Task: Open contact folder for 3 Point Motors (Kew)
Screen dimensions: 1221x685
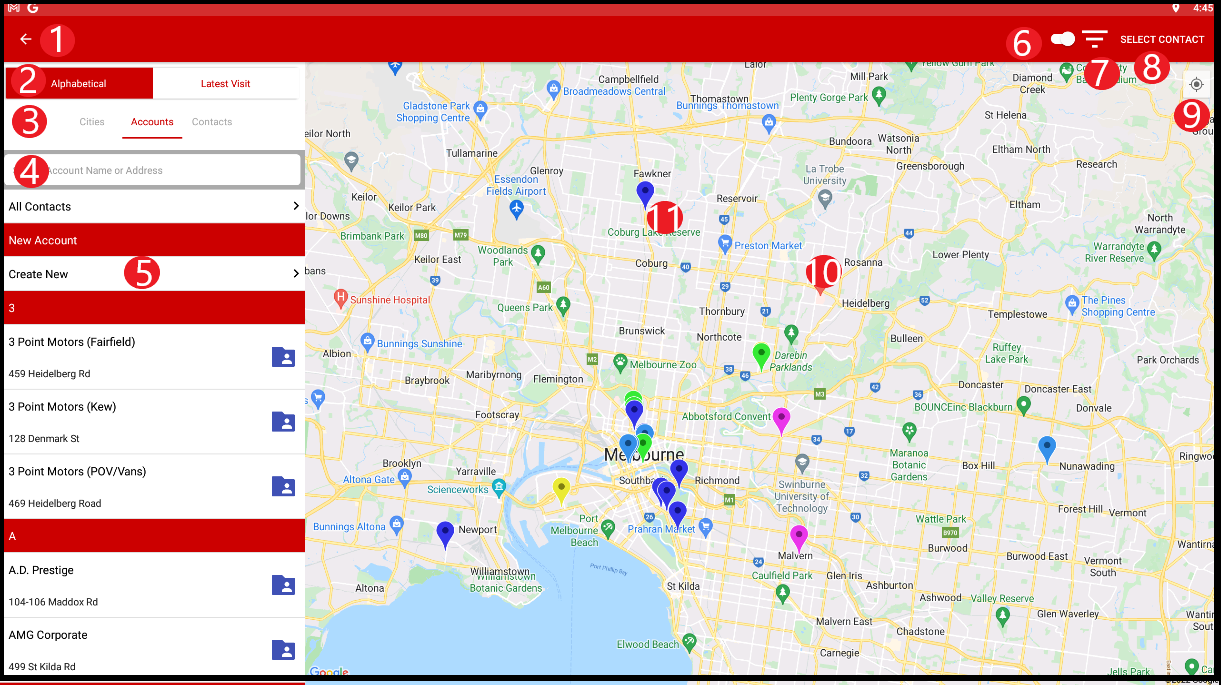Action: (284, 422)
